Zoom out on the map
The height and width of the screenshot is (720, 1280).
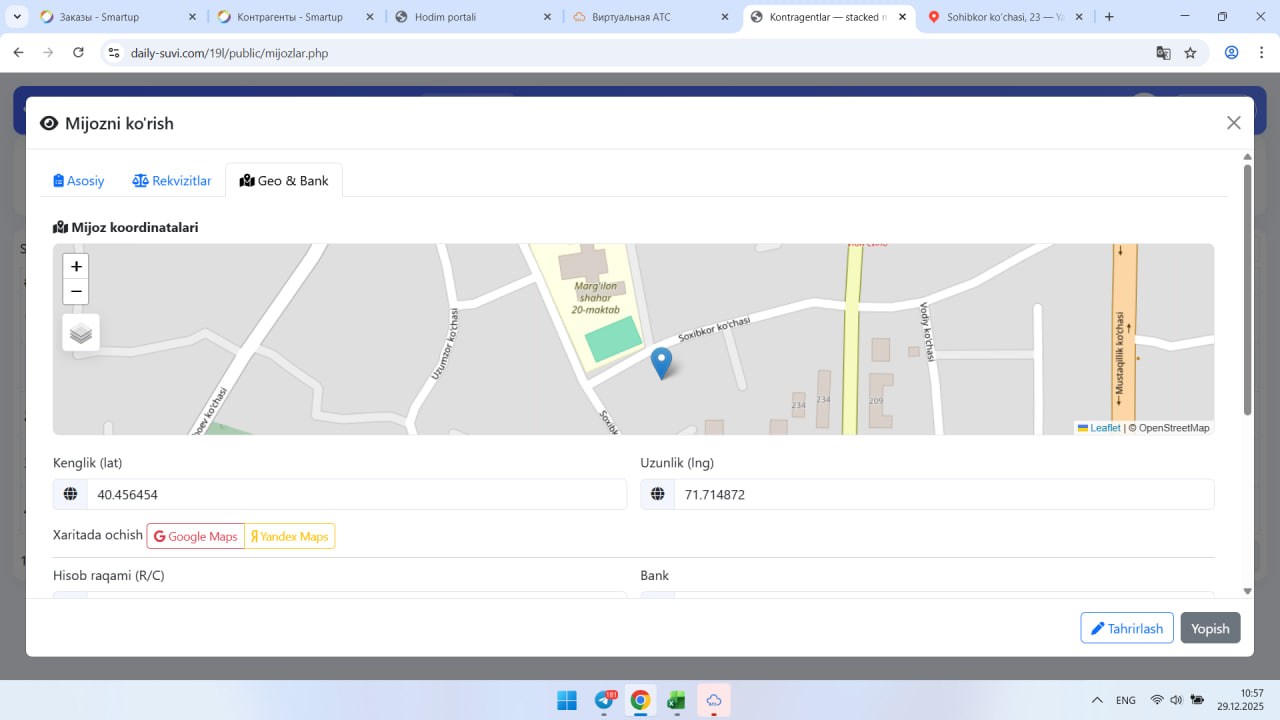[x=76, y=292]
